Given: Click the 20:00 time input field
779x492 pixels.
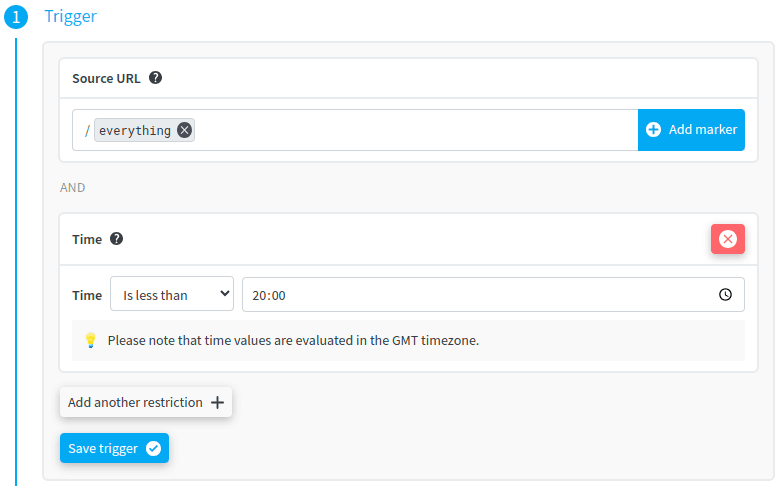Looking at the screenshot, I should (493, 295).
